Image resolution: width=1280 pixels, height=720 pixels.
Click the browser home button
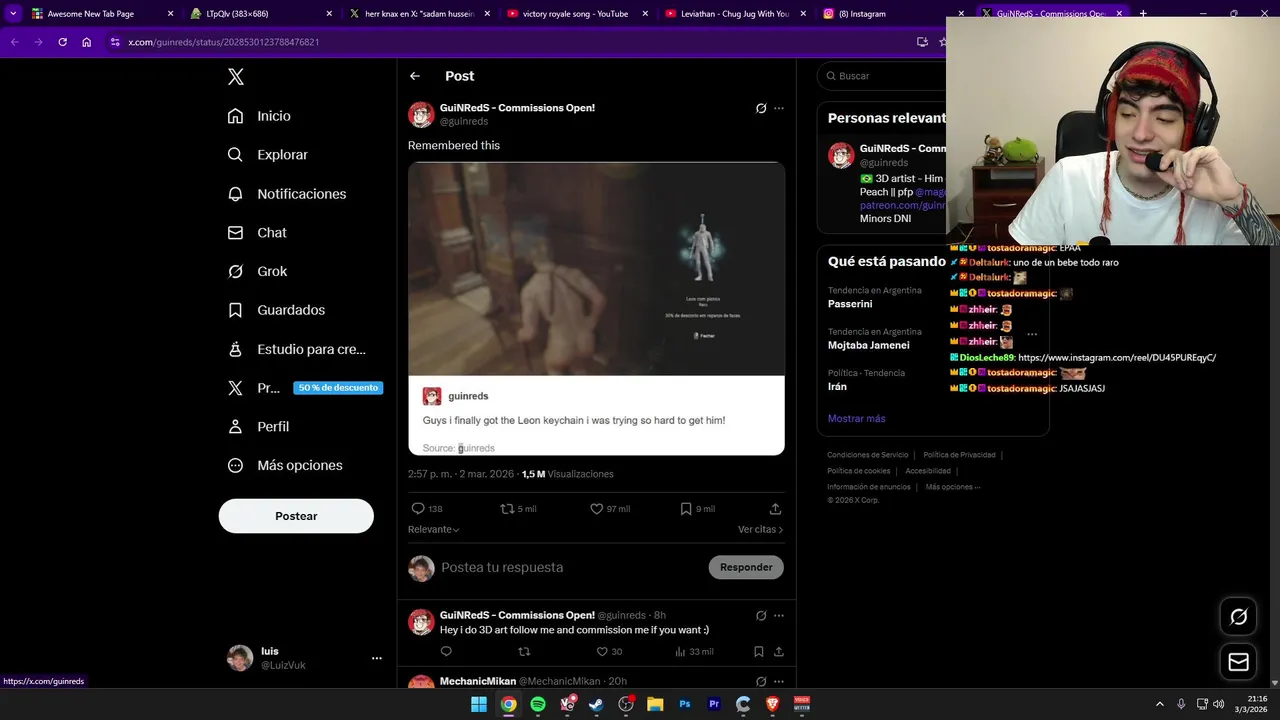[x=87, y=42]
